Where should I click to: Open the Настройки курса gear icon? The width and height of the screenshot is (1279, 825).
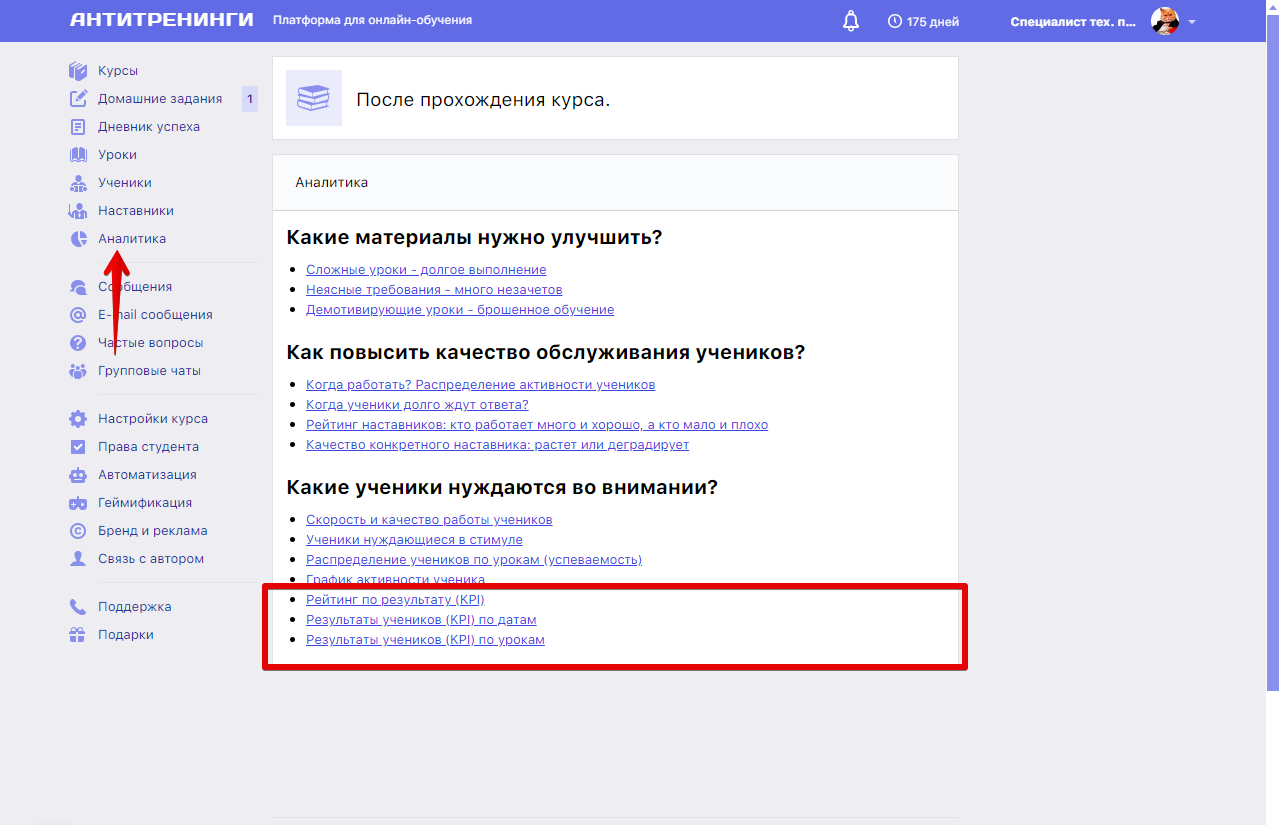[79, 418]
